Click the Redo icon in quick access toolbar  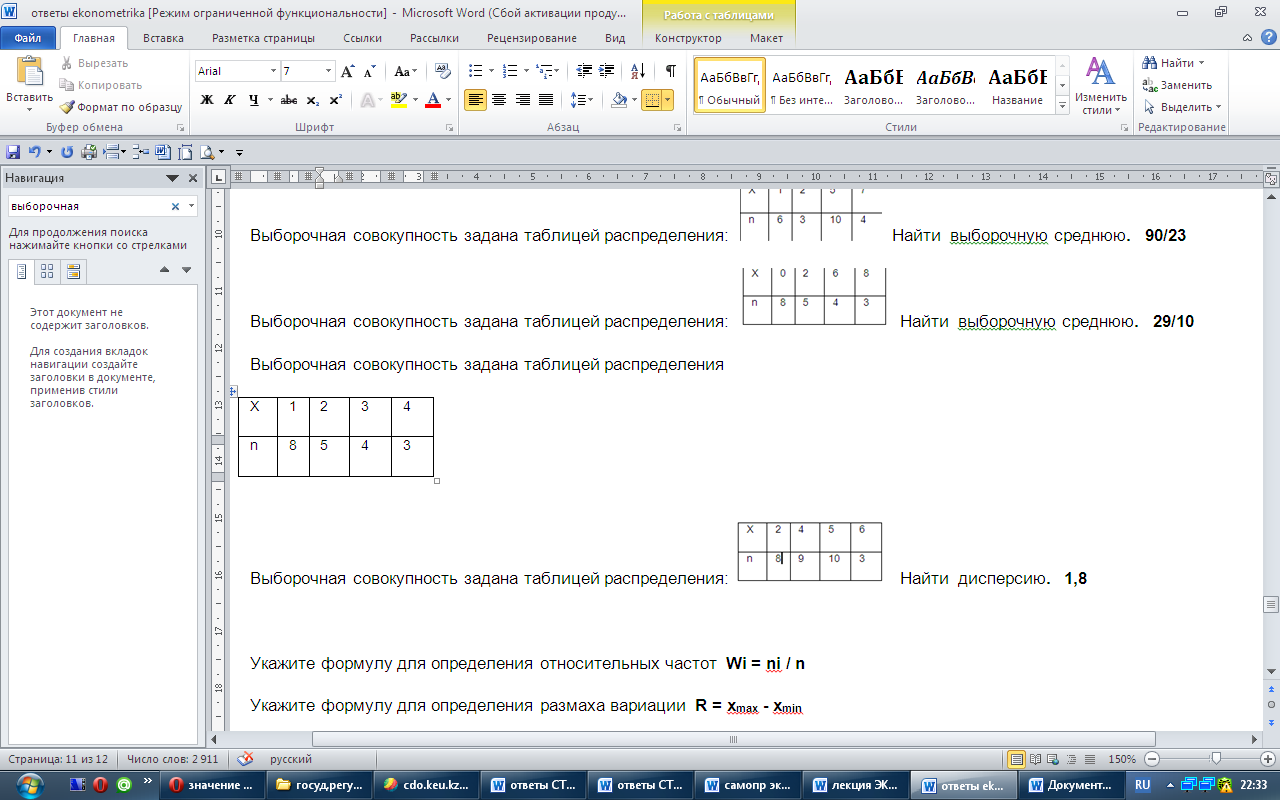[67, 152]
